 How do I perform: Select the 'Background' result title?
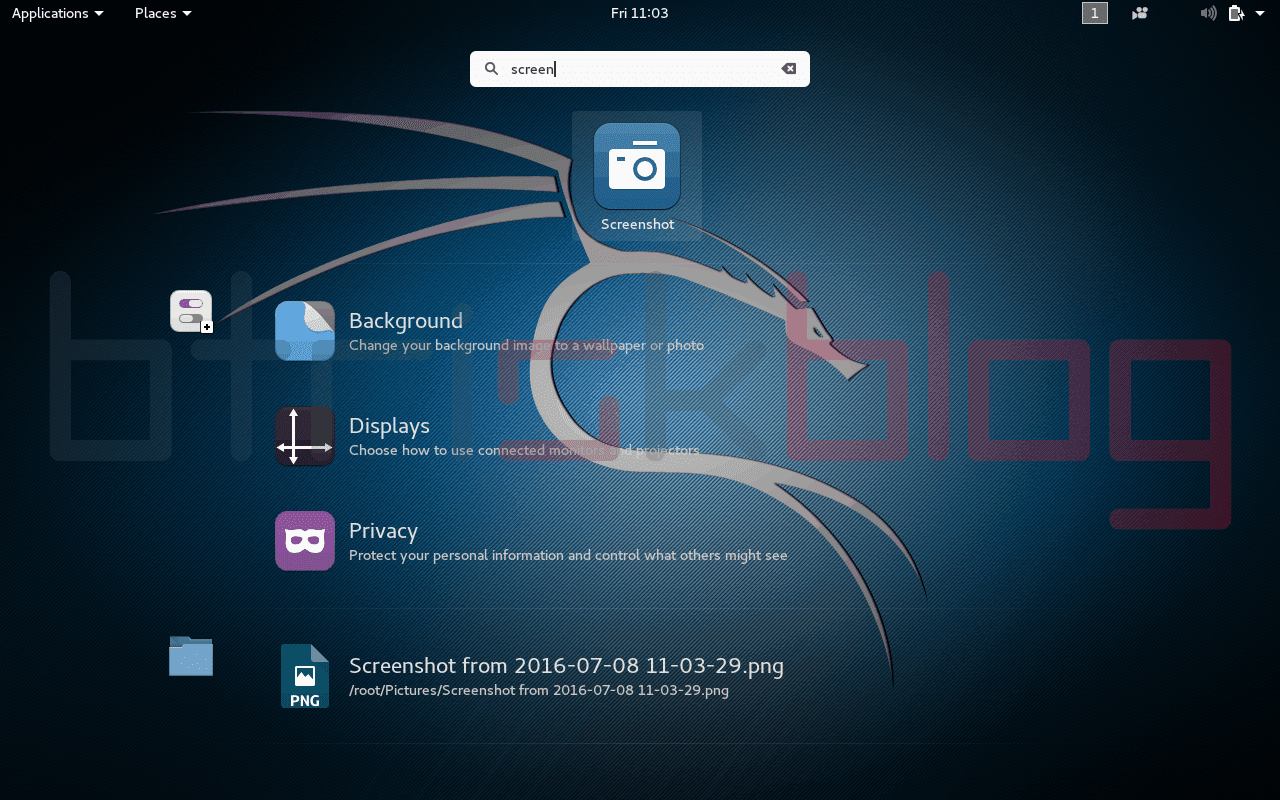click(x=406, y=321)
